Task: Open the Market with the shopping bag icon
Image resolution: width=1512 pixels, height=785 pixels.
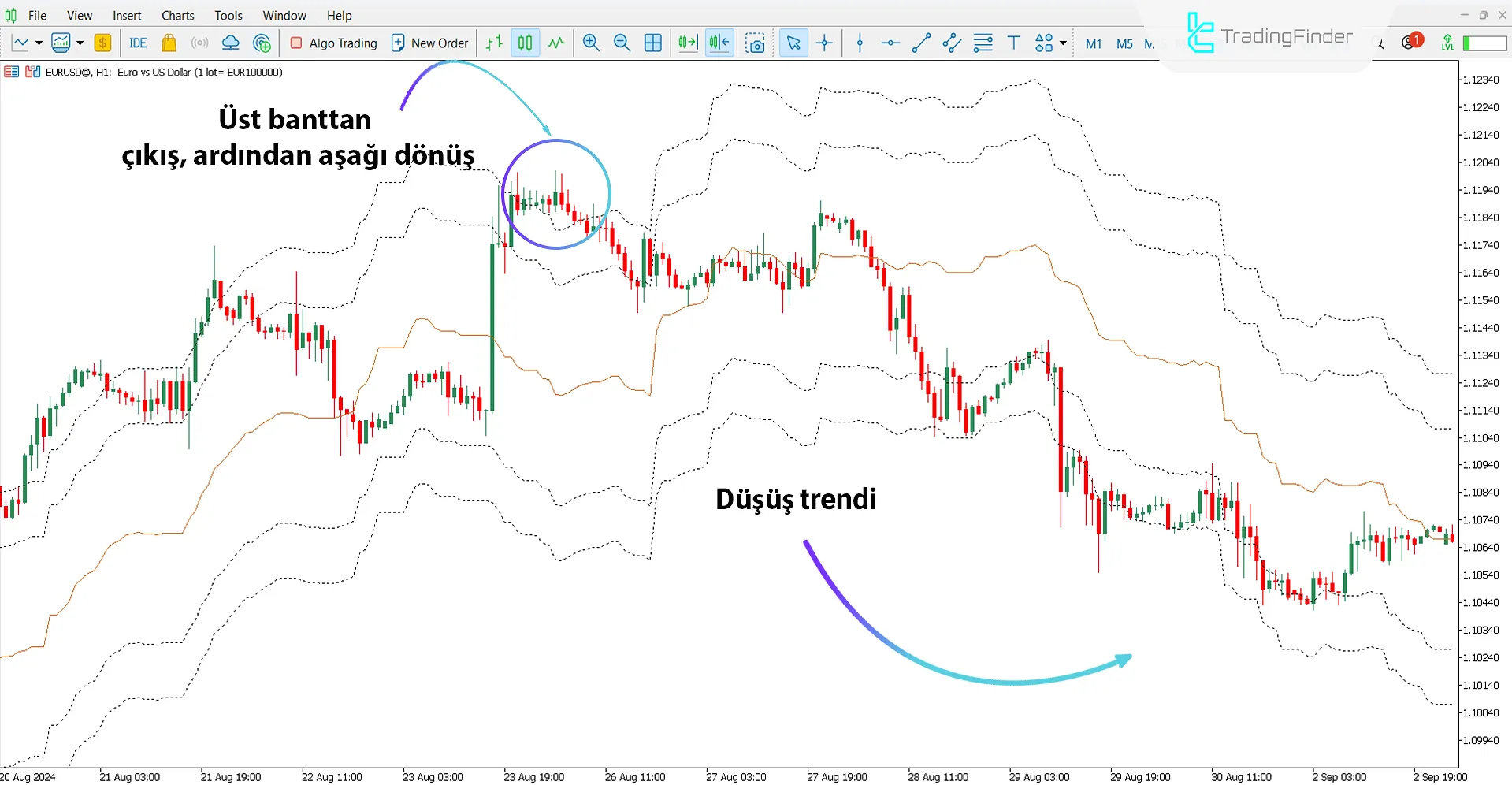Action: pos(169,43)
